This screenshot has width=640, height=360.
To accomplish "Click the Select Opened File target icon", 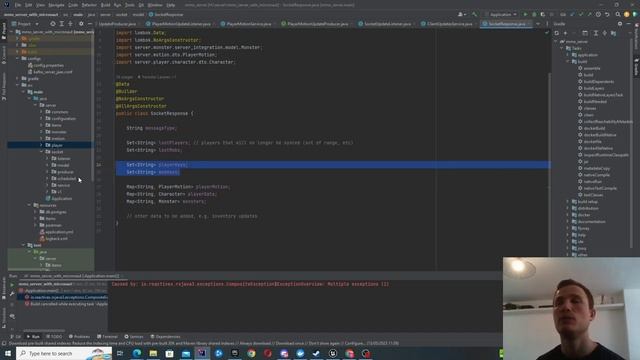I will [53, 24].
